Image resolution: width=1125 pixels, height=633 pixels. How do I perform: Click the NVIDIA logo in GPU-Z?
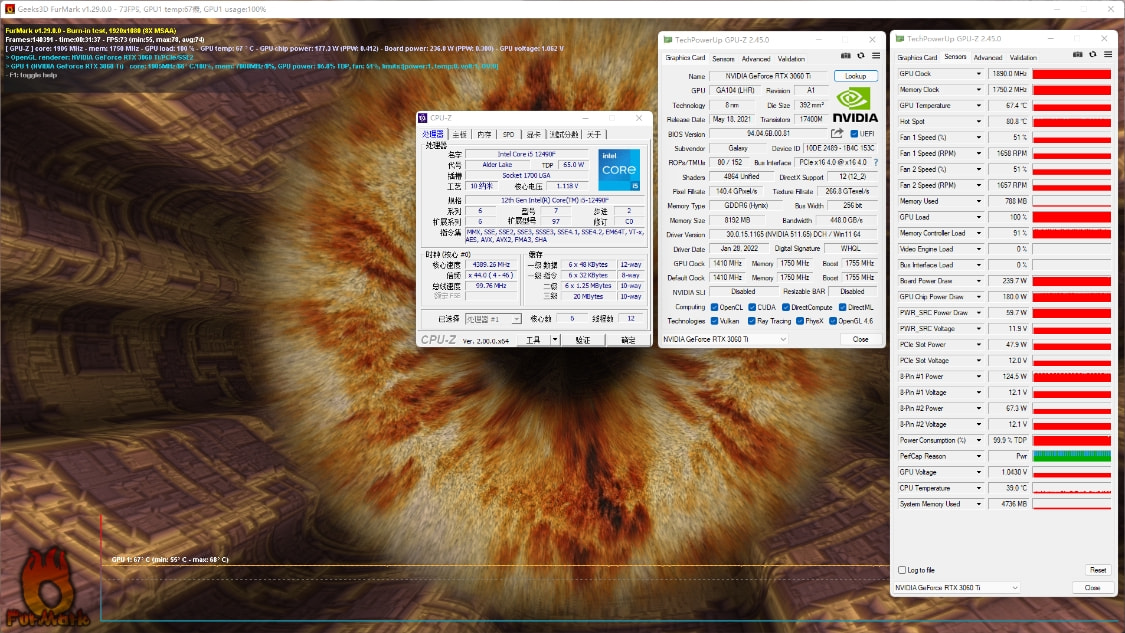(855, 104)
